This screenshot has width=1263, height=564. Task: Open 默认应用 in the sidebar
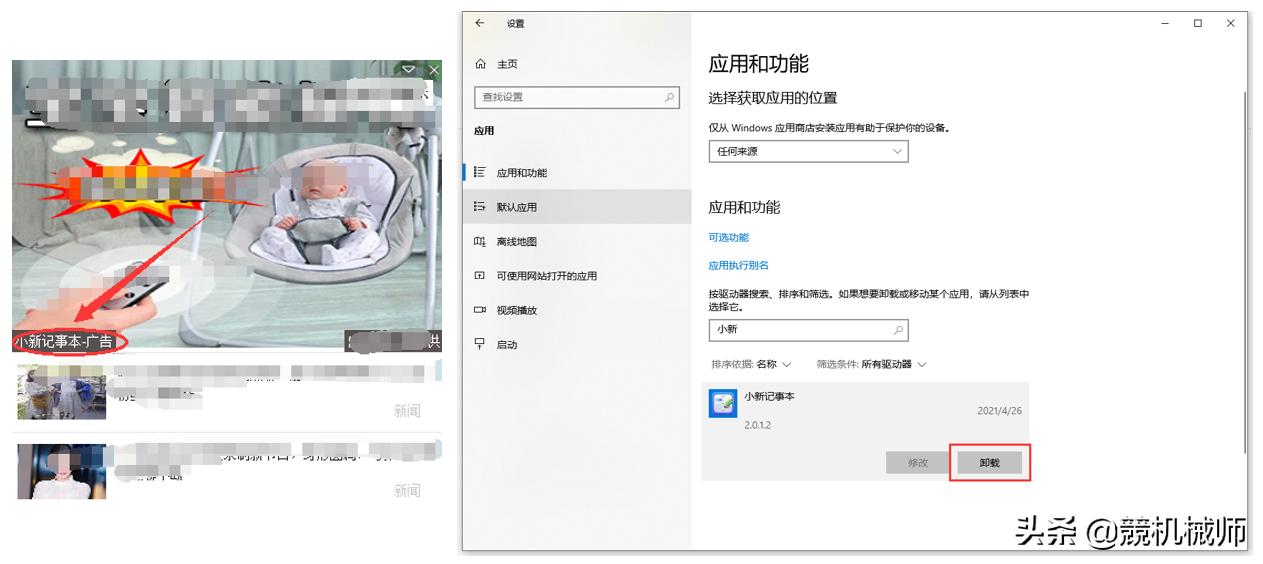click(577, 207)
